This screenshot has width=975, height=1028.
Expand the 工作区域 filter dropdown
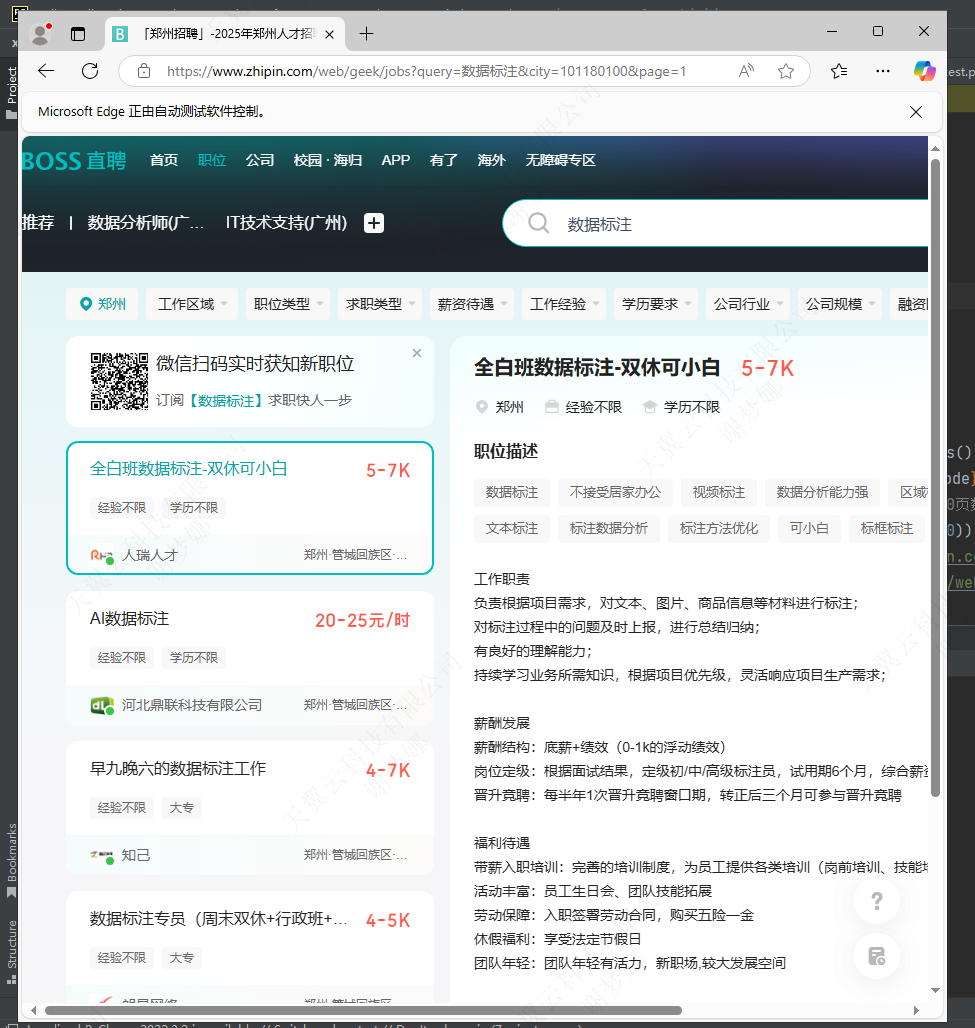192,304
